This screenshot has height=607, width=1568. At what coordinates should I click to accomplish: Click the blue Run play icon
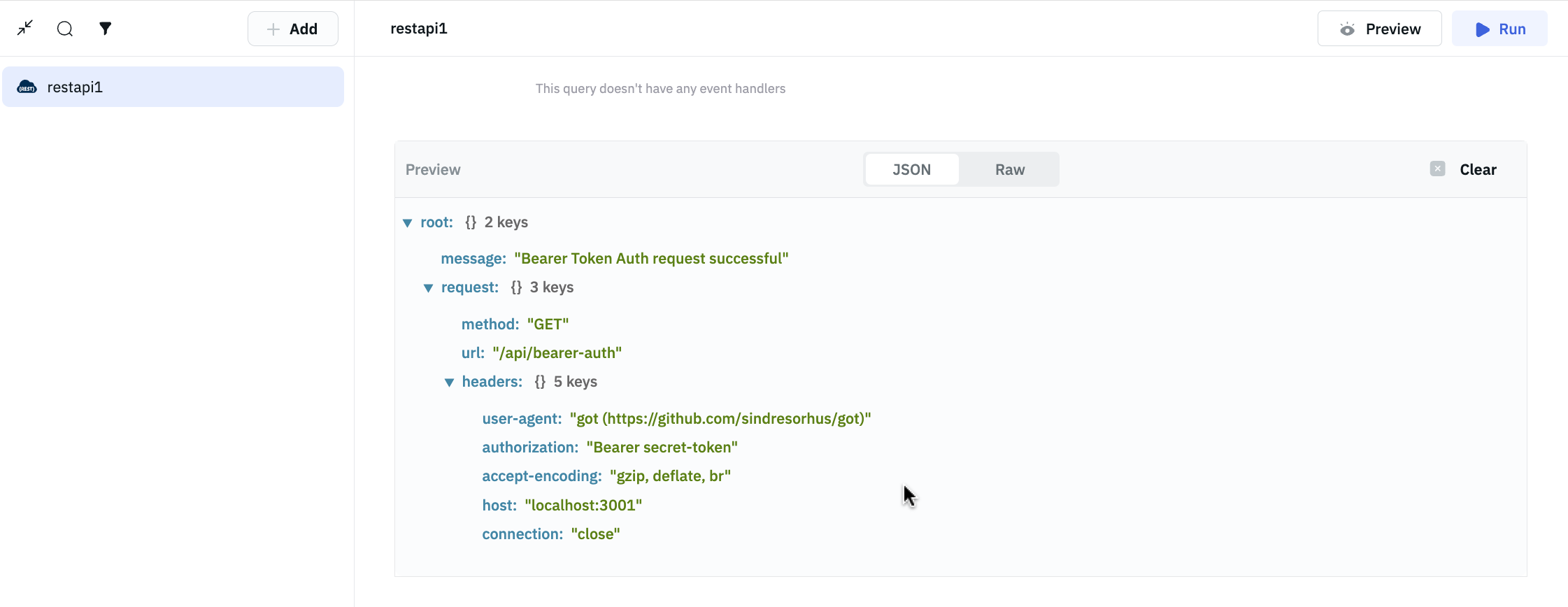[x=1482, y=29]
